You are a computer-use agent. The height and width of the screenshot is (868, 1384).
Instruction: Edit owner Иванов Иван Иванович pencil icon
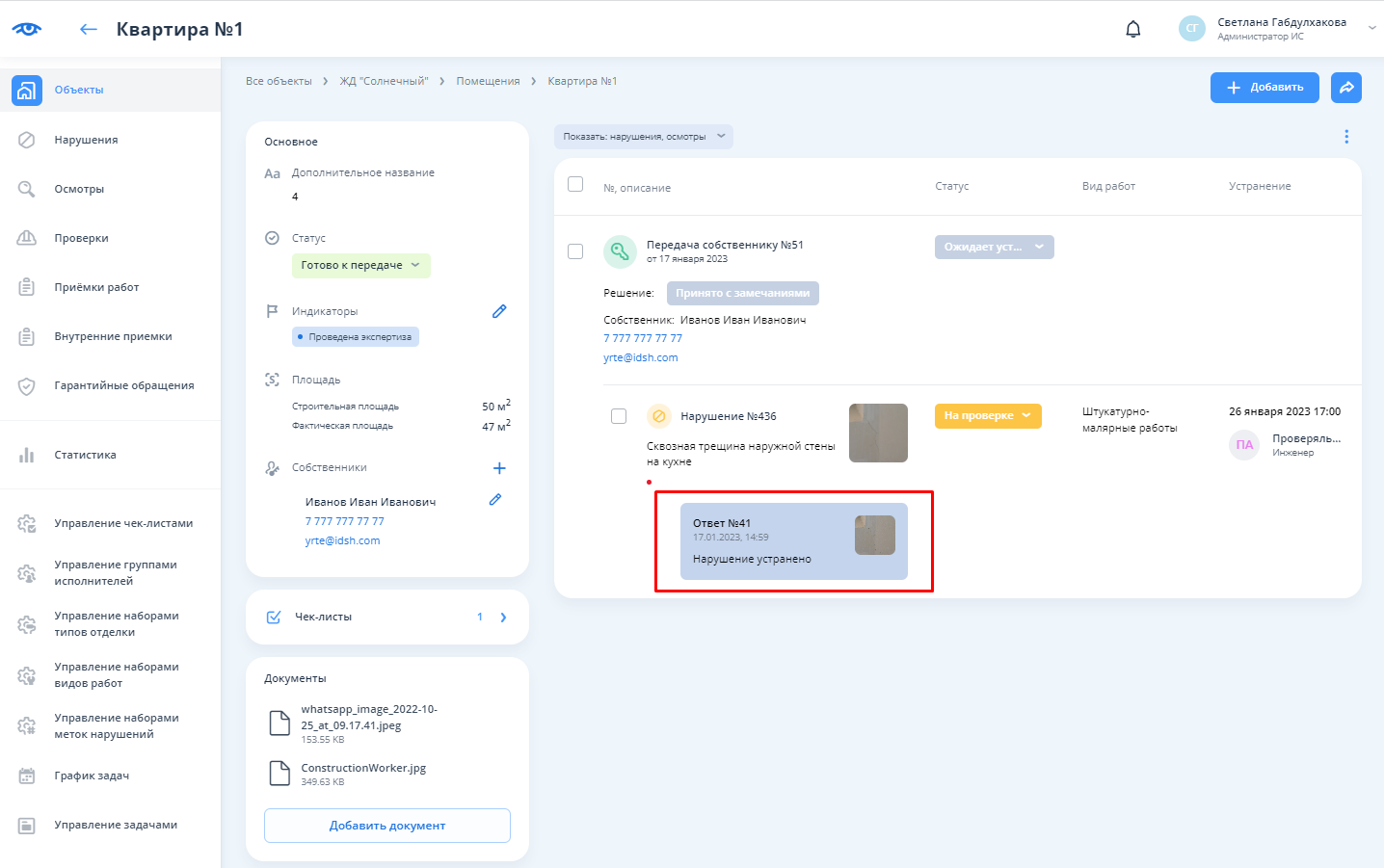click(x=495, y=500)
